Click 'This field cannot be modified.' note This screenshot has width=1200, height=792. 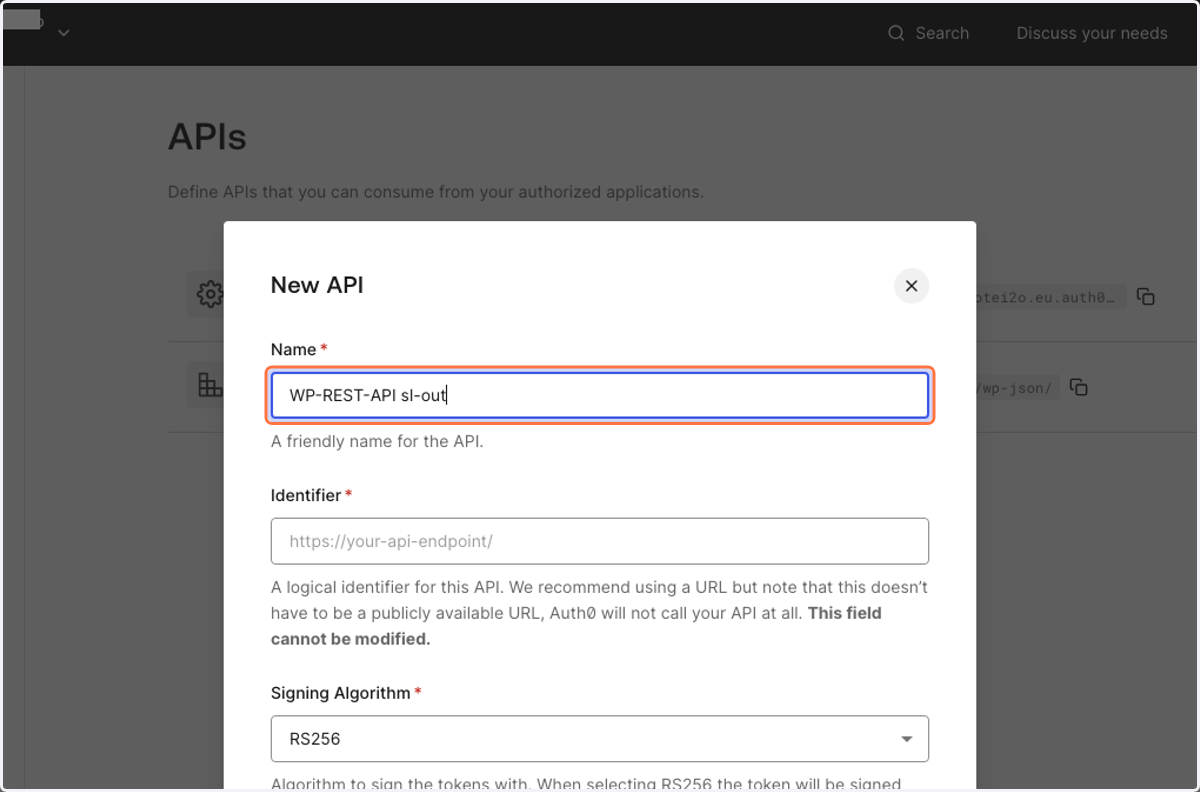click(x=576, y=626)
